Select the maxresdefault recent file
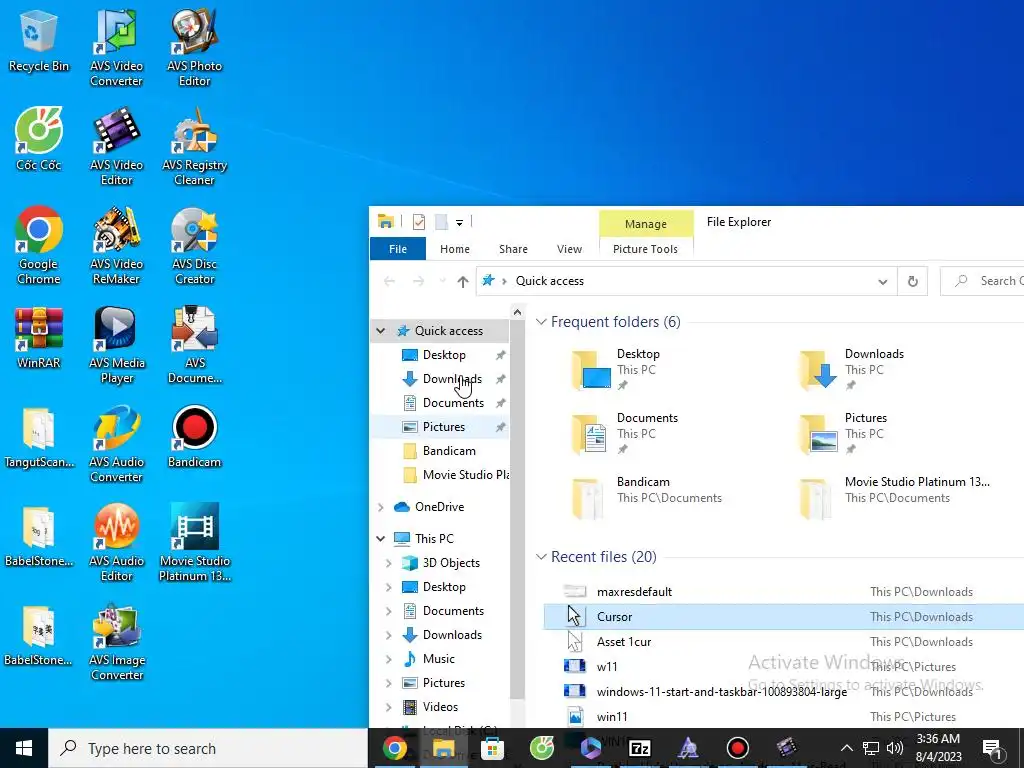 click(784, 592)
